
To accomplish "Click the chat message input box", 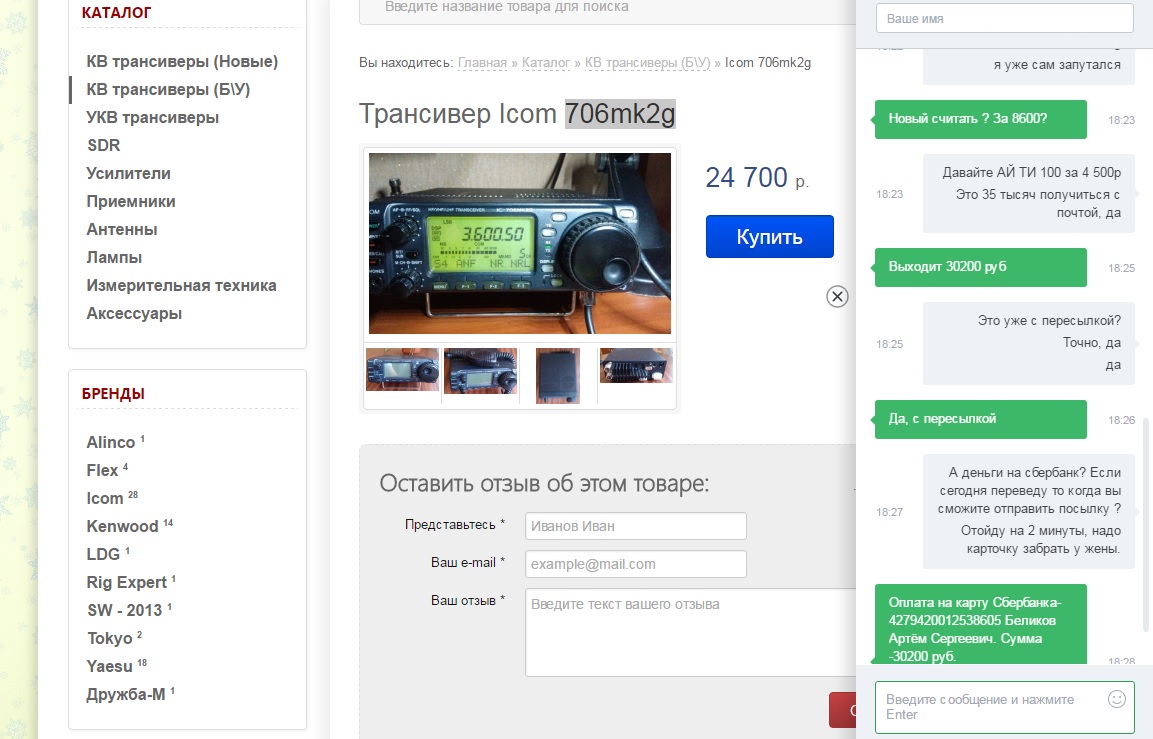I will point(1004,707).
